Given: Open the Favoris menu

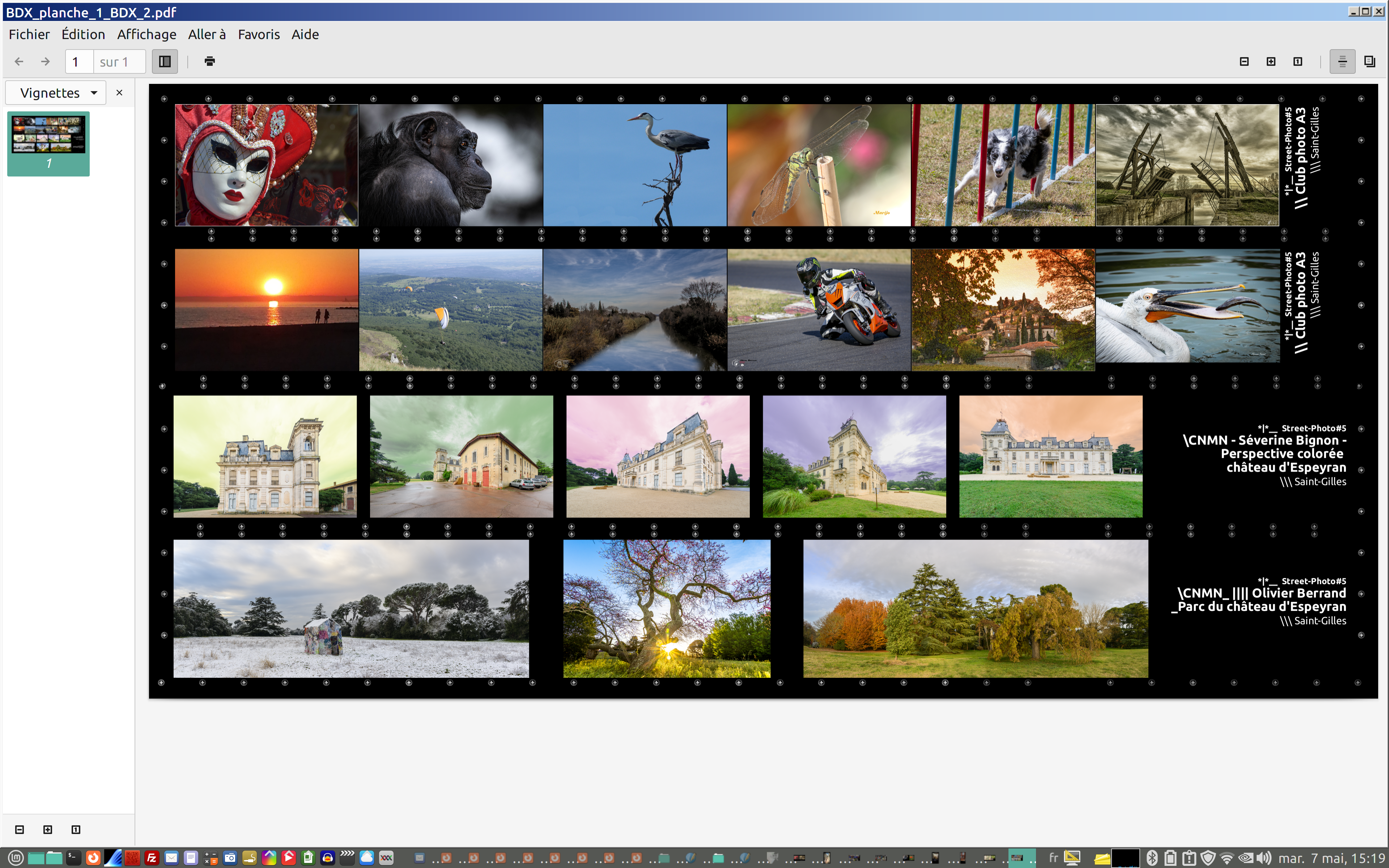Looking at the screenshot, I should pyautogui.click(x=259, y=34).
